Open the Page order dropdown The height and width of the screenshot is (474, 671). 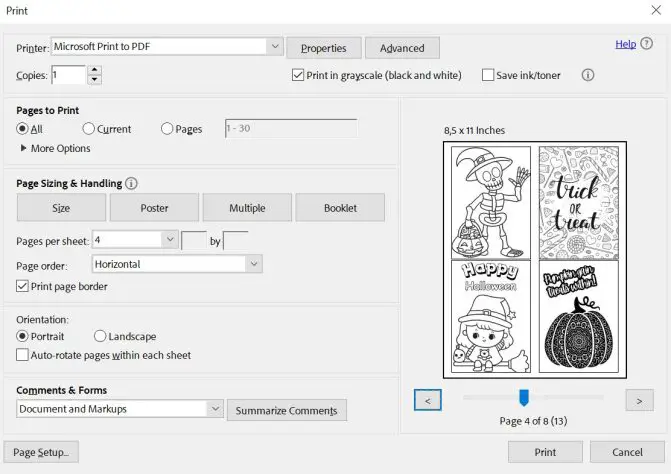coord(254,264)
